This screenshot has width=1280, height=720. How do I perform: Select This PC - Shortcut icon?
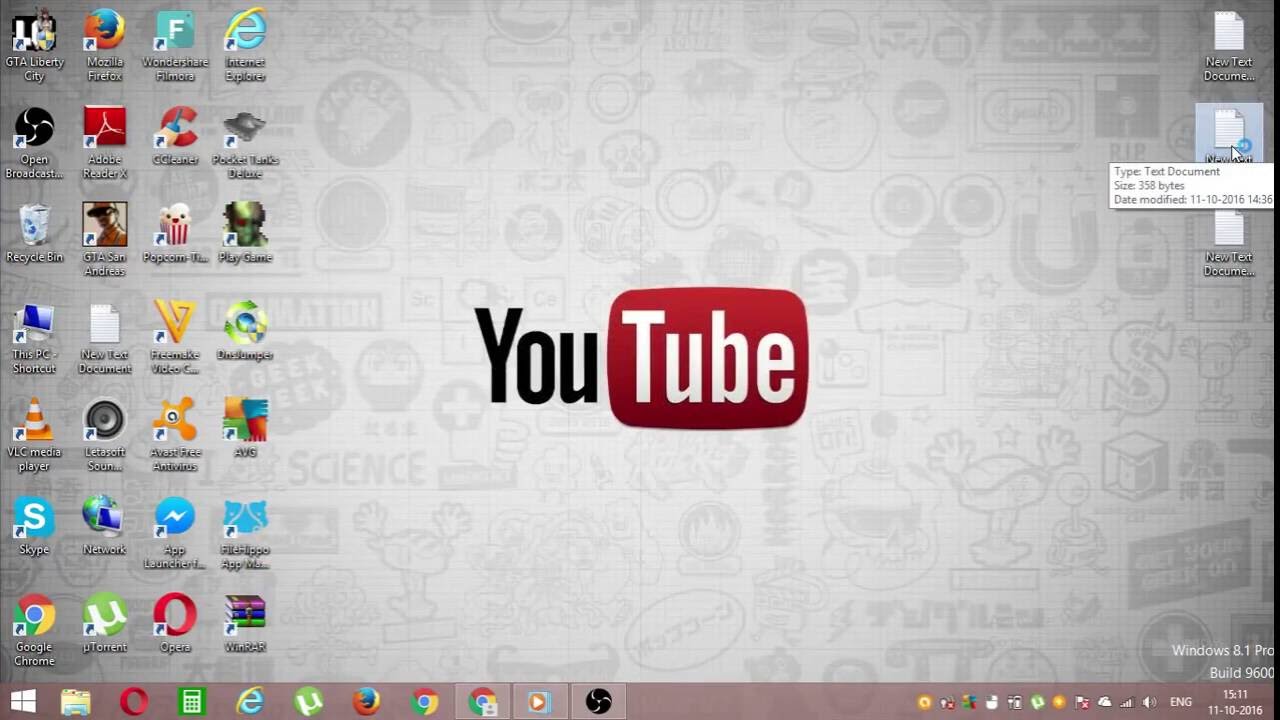point(34,338)
